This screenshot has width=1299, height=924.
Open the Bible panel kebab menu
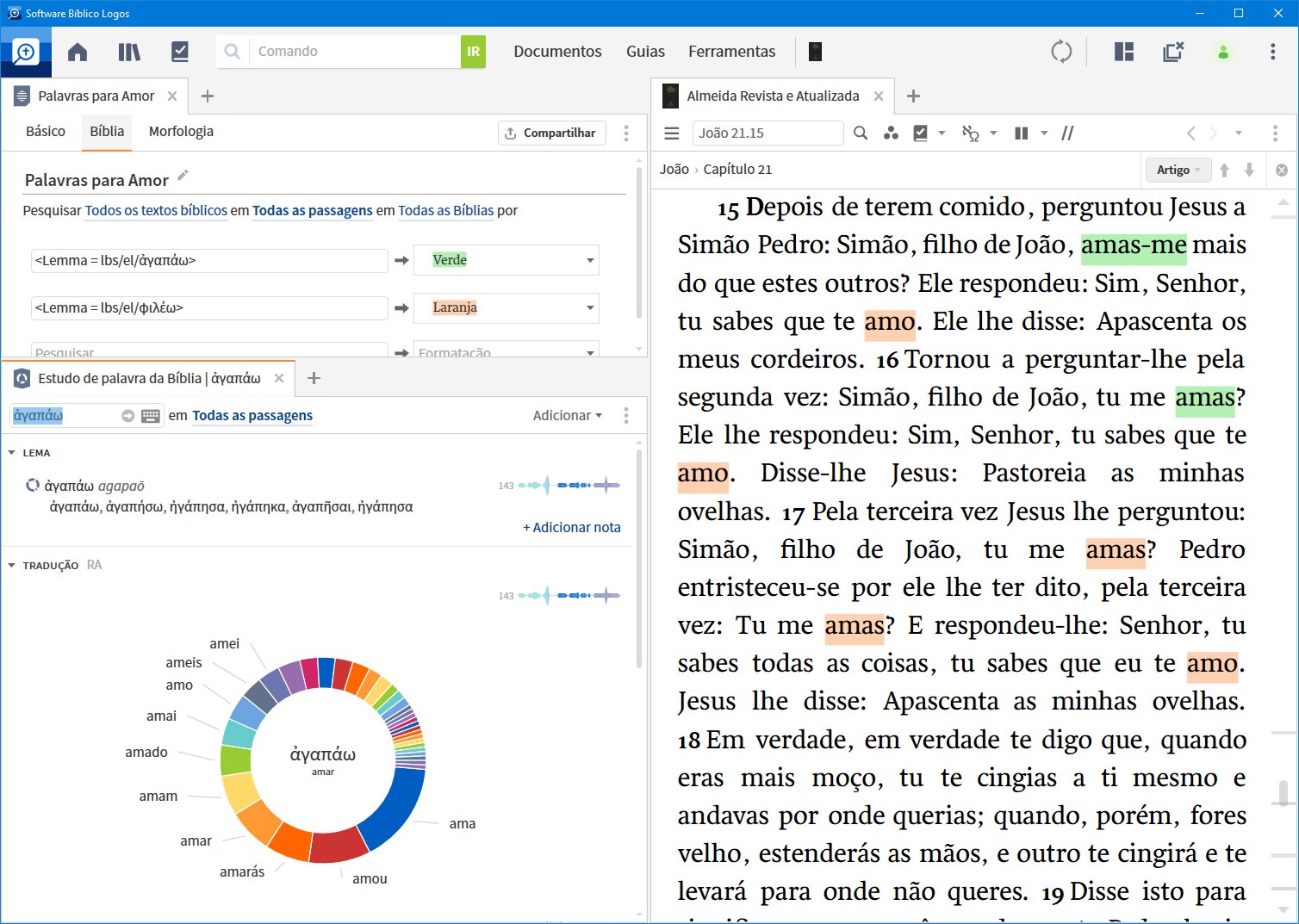1275,133
